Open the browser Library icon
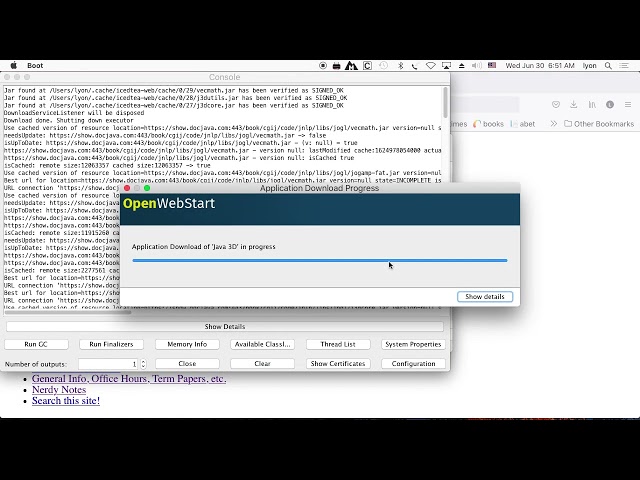640x480 pixels. point(592,104)
